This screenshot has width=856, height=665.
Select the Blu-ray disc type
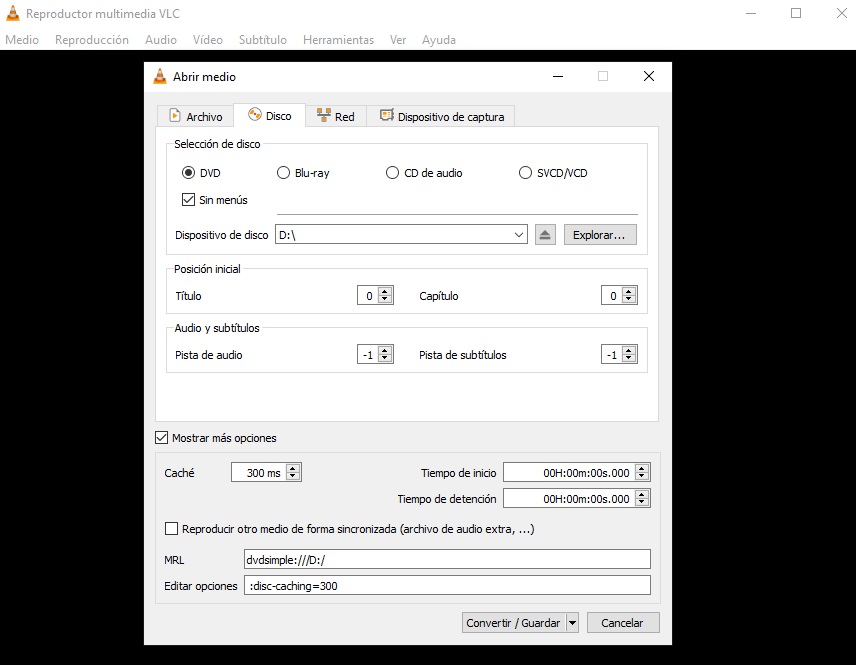[x=283, y=173]
